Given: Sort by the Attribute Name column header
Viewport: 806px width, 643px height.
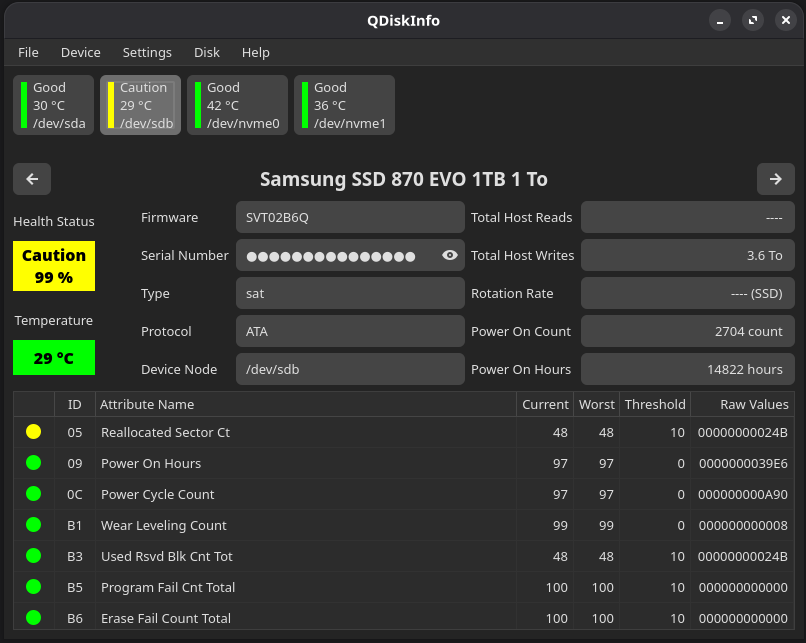Looking at the screenshot, I should coord(306,405).
